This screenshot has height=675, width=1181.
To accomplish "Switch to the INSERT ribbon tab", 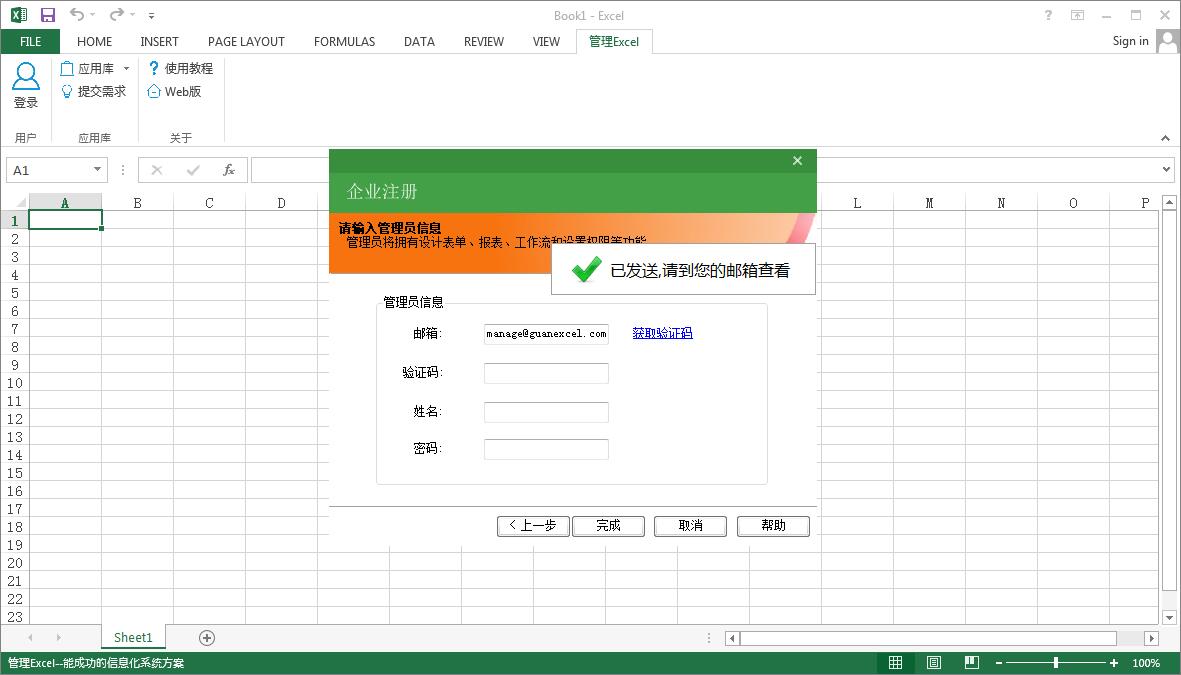I will point(160,41).
